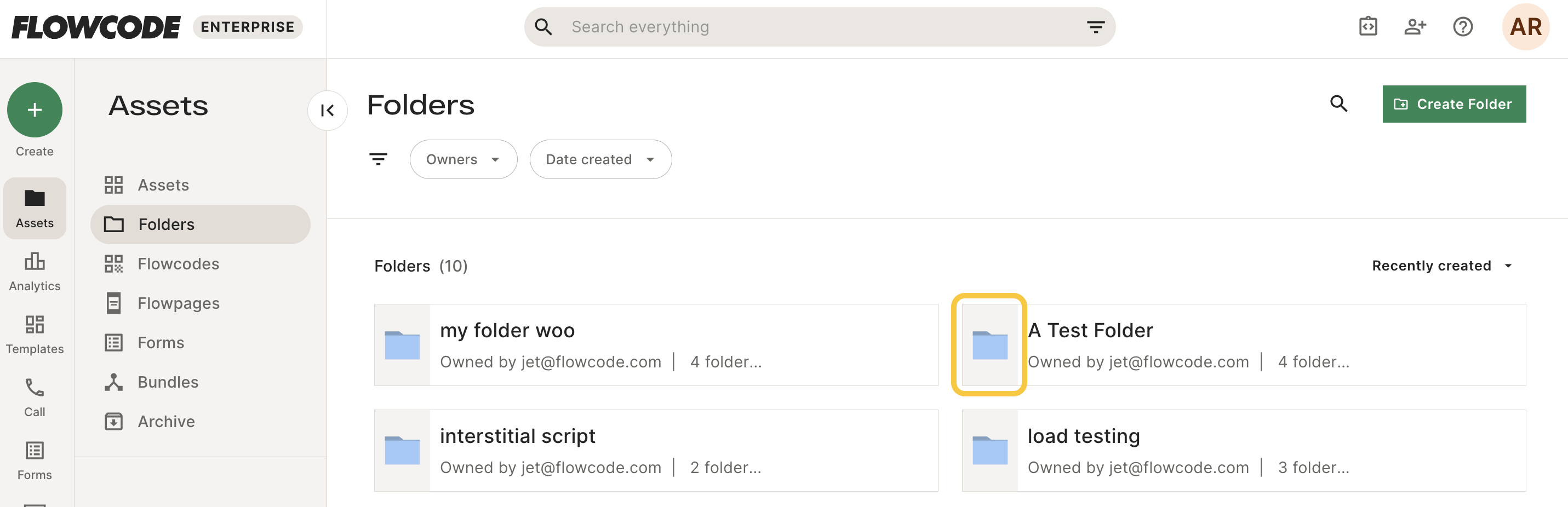Open the developer code icon in header
Screen dimensions: 1568x507
[x=1369, y=27]
